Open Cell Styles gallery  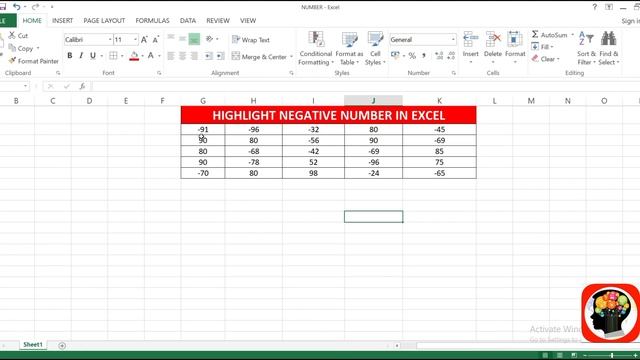tap(375, 48)
